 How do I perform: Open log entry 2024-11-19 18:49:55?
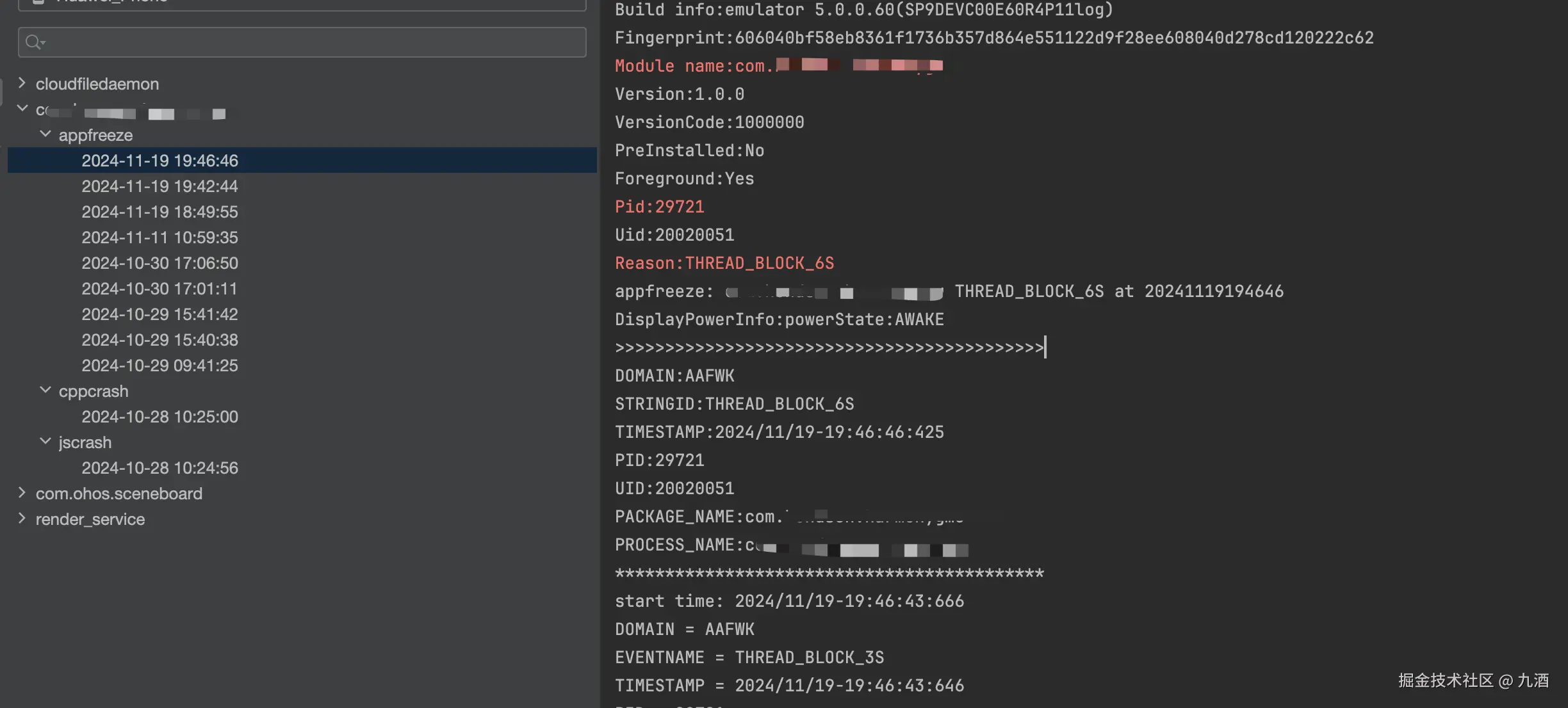pos(159,212)
